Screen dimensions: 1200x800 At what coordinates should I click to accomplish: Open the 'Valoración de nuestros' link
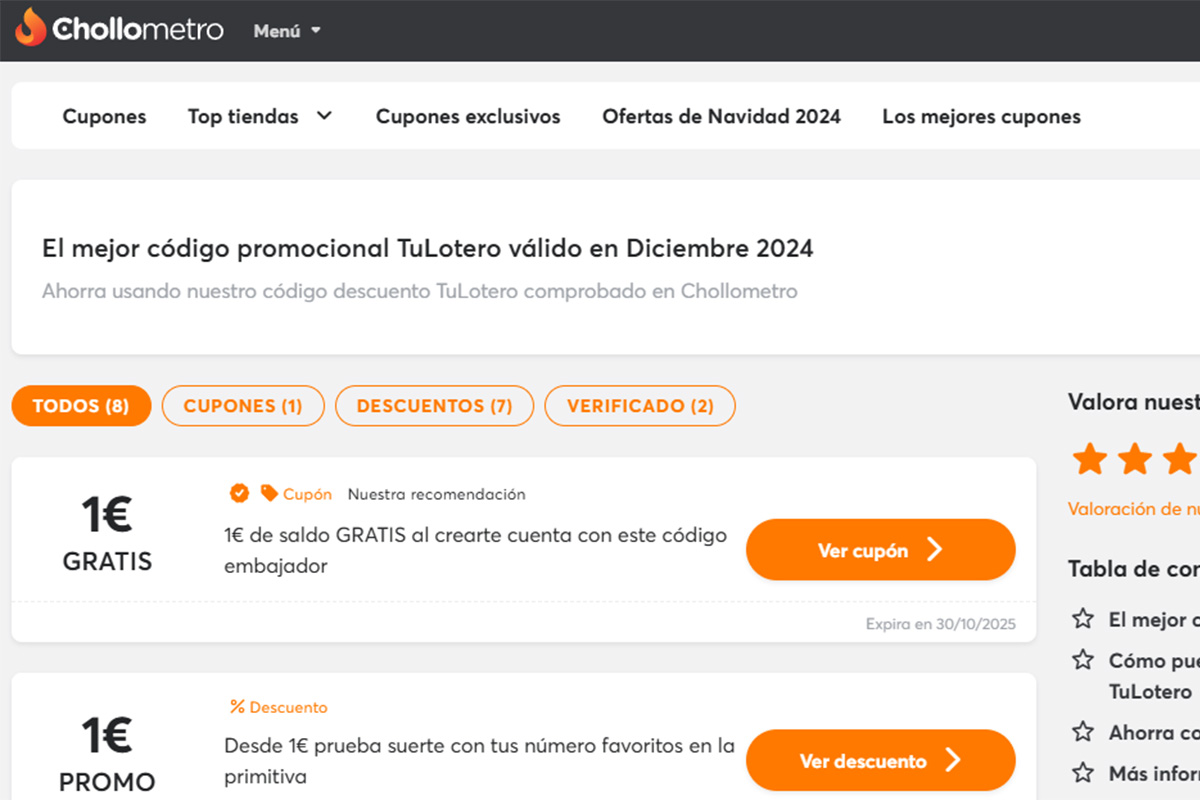[x=1131, y=508]
